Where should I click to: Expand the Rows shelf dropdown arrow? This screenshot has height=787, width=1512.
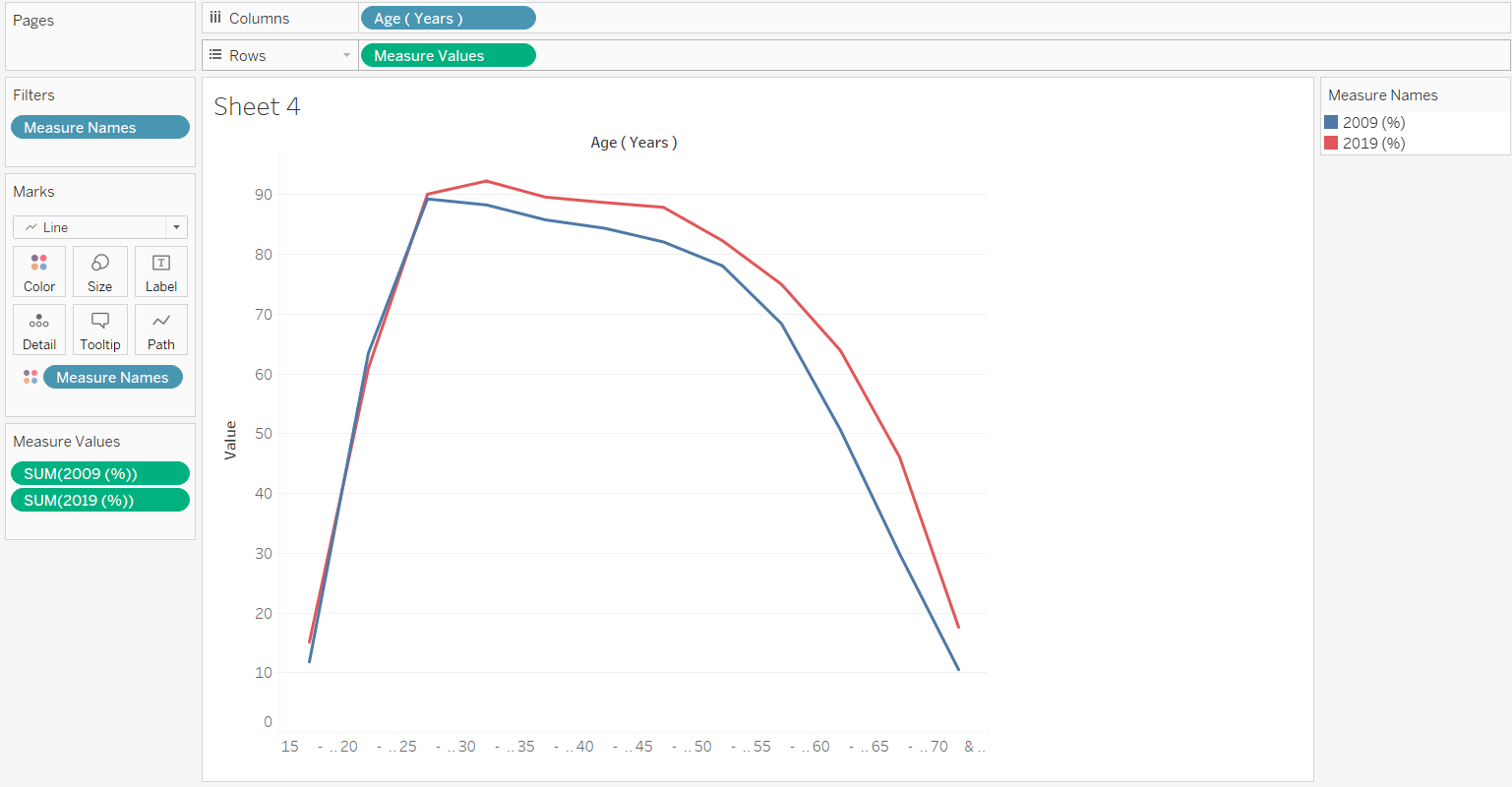point(346,56)
